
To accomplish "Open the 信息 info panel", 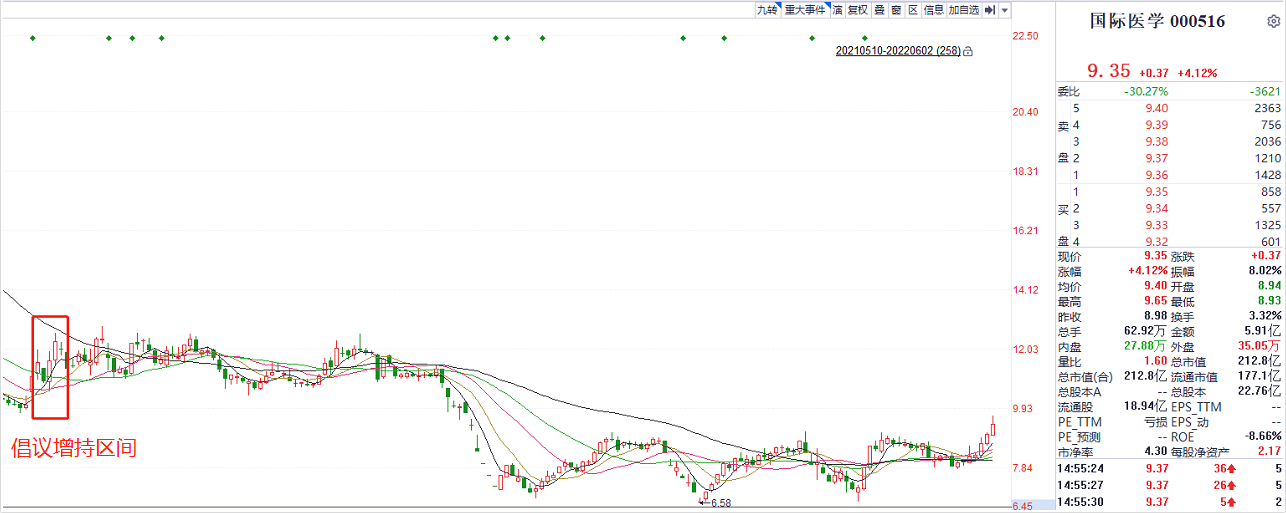I will click(x=933, y=10).
